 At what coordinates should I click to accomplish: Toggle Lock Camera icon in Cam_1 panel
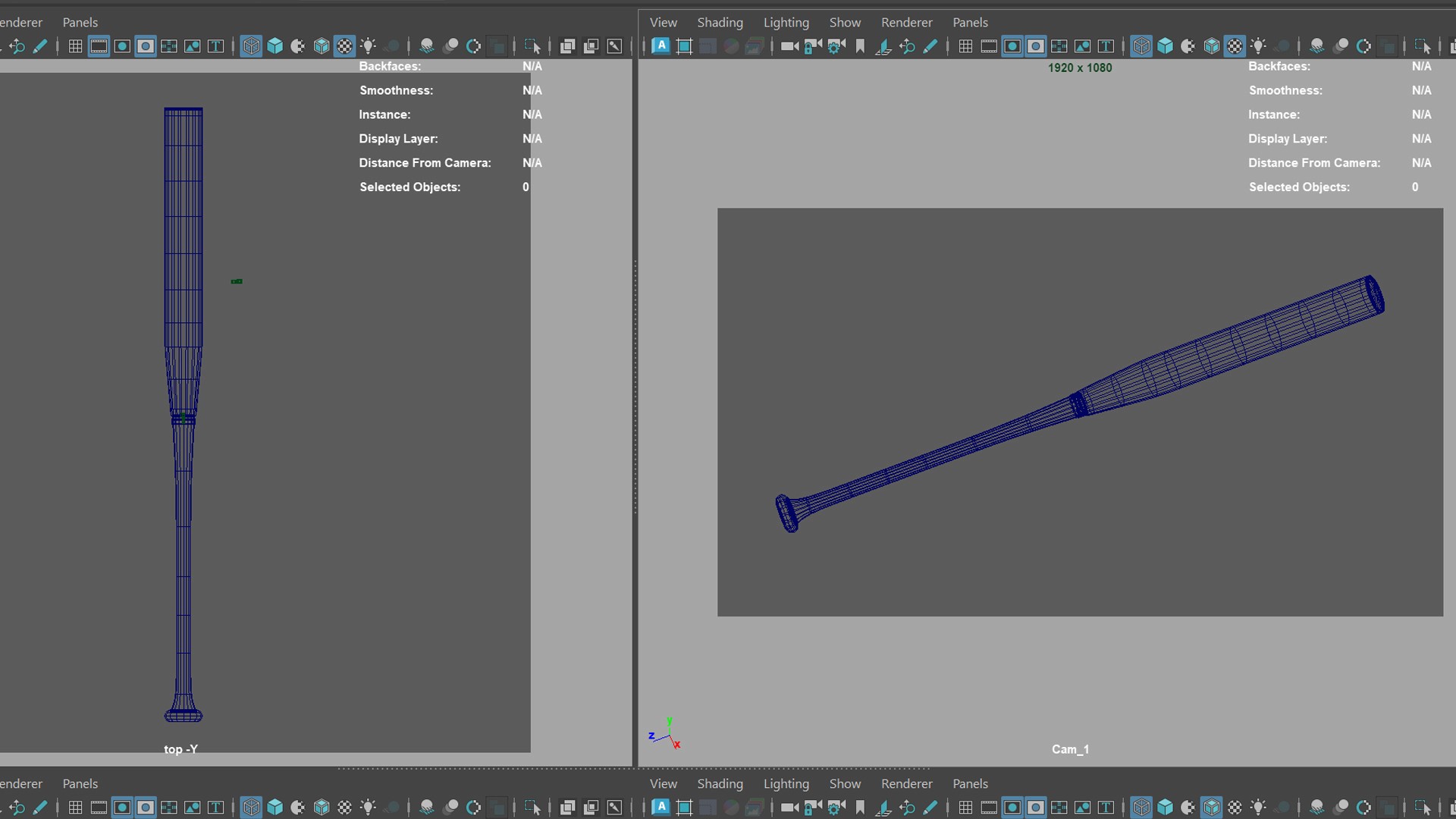click(x=812, y=46)
